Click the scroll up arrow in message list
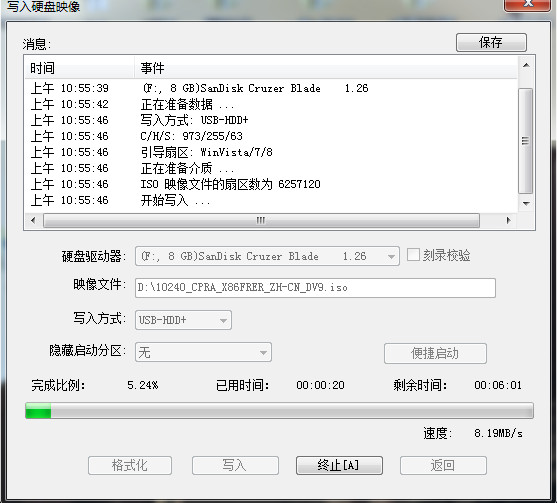This screenshot has width=557, height=503. (526, 65)
